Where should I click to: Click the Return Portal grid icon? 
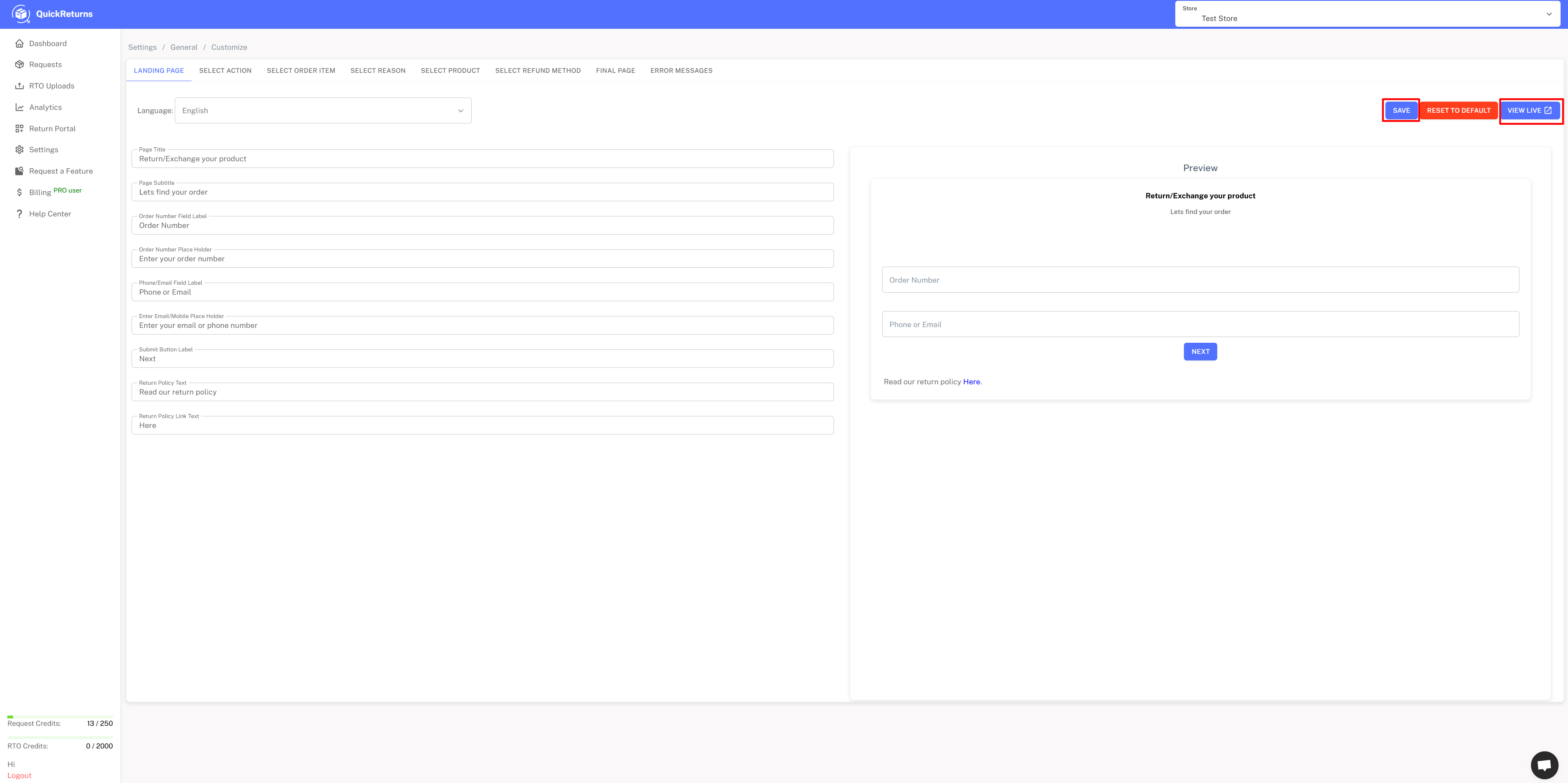tap(19, 128)
